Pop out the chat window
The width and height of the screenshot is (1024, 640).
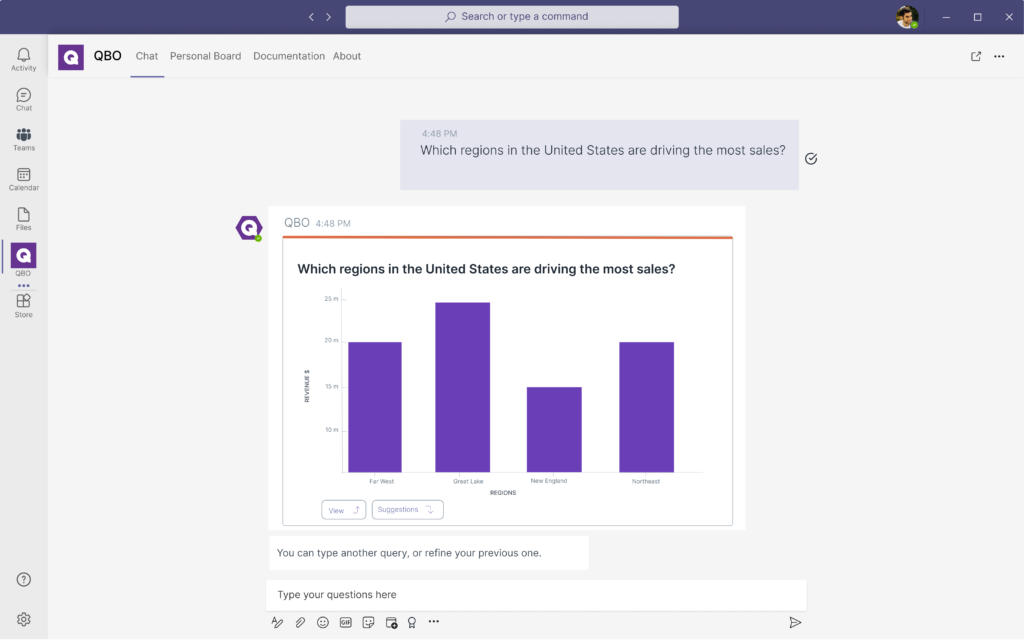(976, 56)
